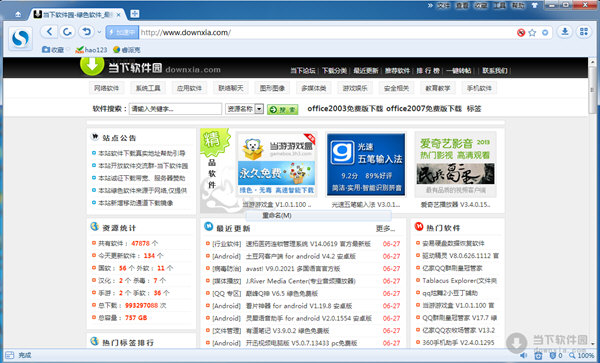The height and width of the screenshot is (363, 600).
Task: Expand hidden menus with double chevron
Action: pyautogui.click(x=430, y=5)
